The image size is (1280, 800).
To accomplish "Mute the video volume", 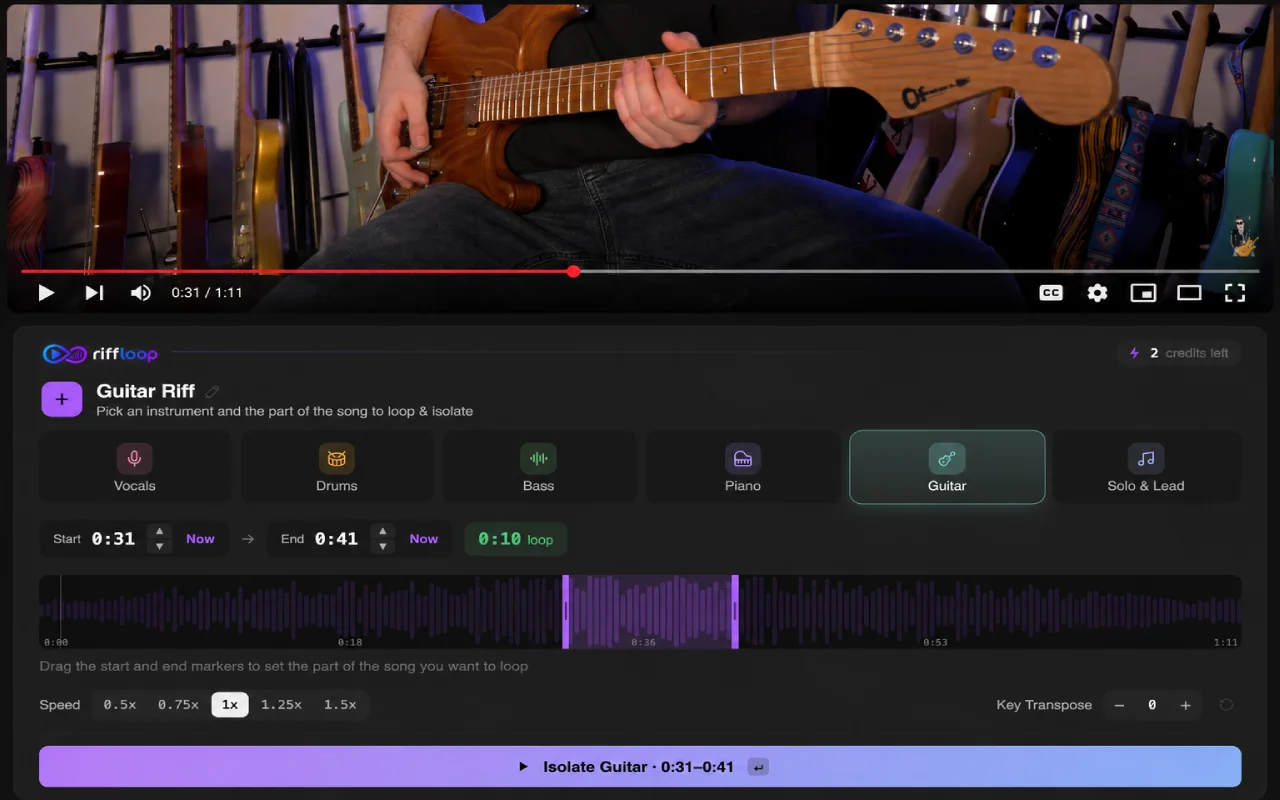I will click(x=141, y=293).
